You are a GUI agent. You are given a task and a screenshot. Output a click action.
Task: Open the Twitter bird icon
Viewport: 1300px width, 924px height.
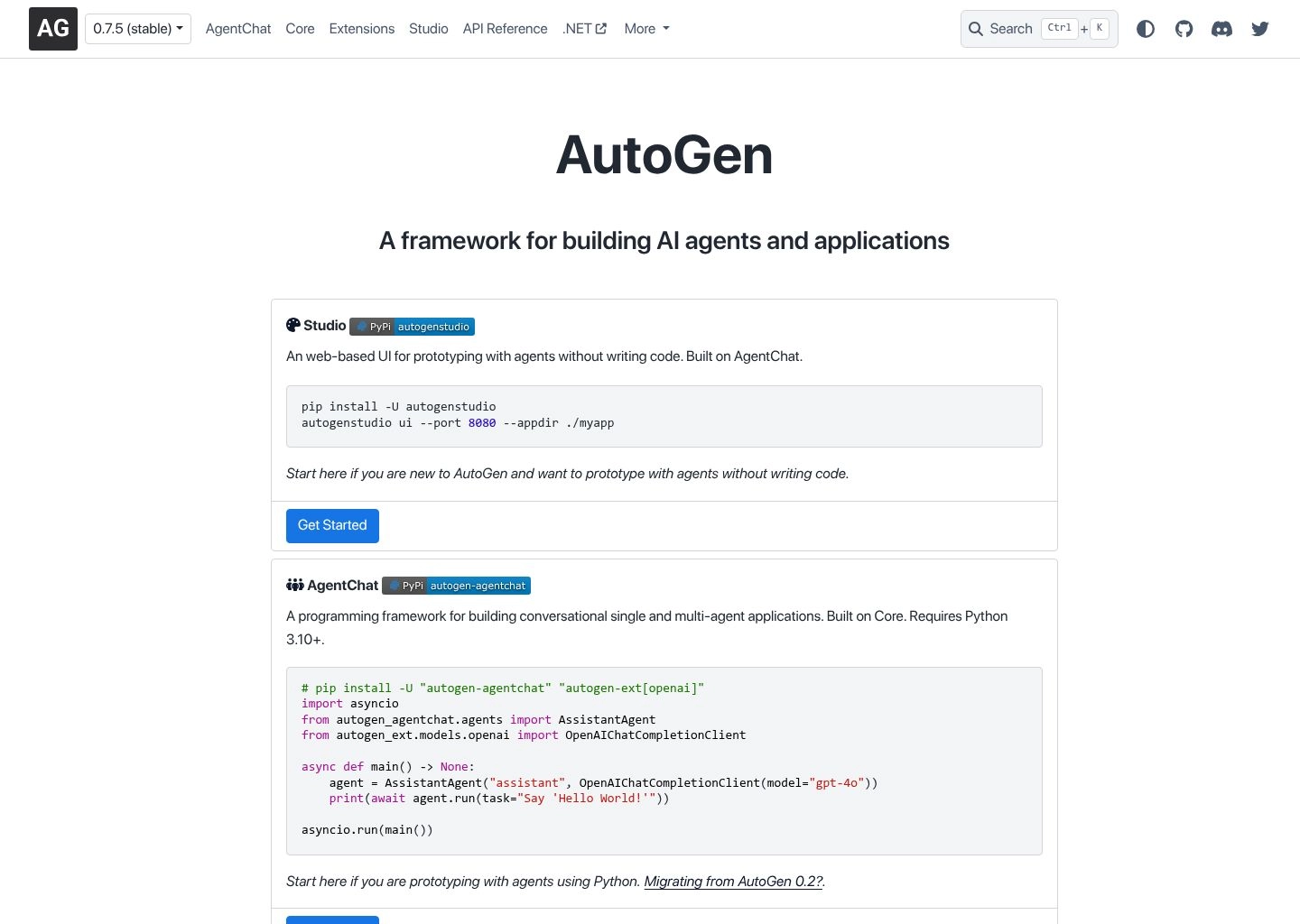1260,29
